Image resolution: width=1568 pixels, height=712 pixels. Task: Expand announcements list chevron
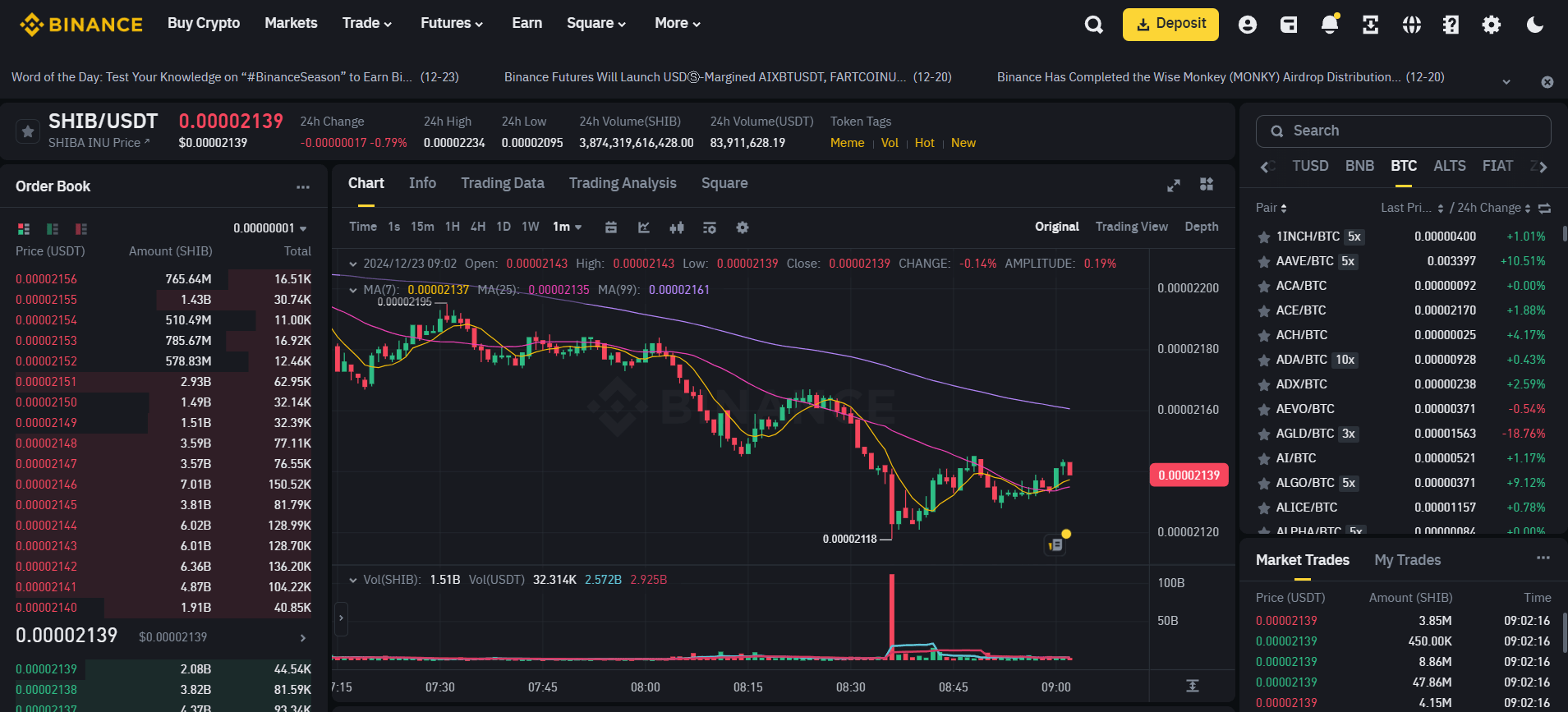tap(1506, 82)
